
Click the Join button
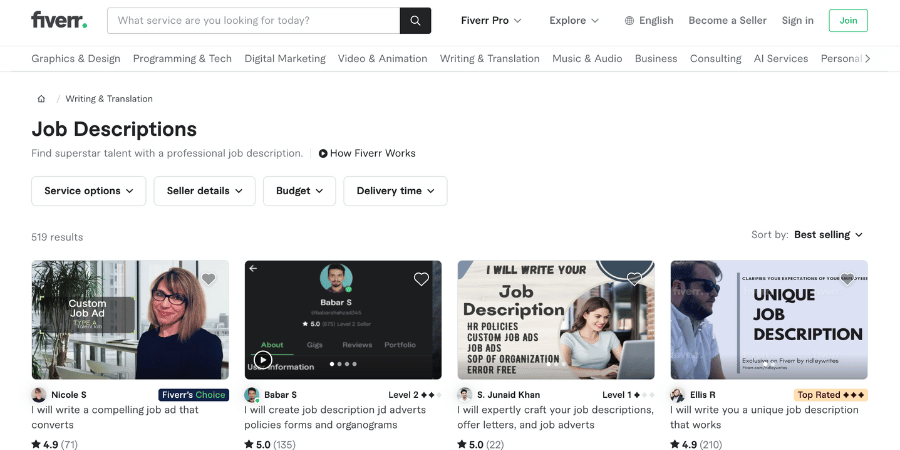click(848, 21)
